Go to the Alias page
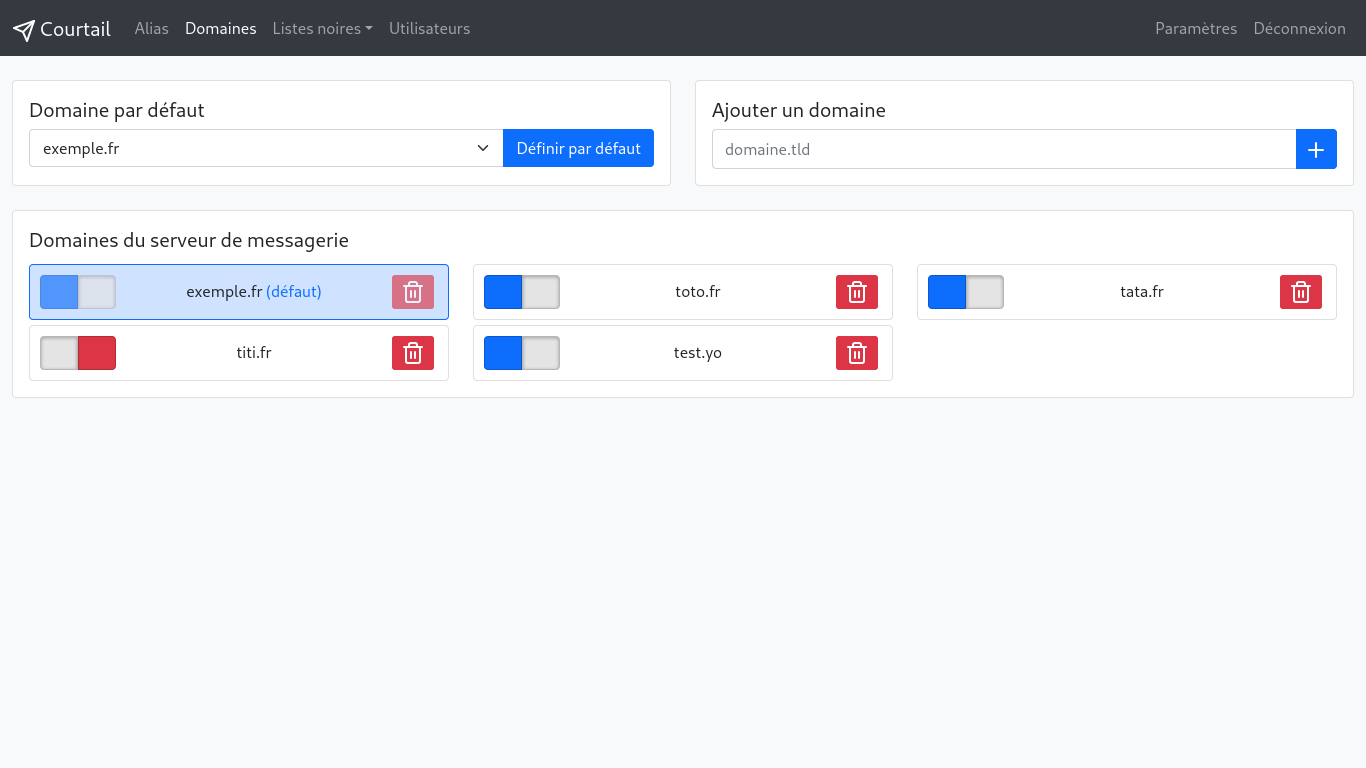This screenshot has height=768, width=1366. [x=152, y=28]
